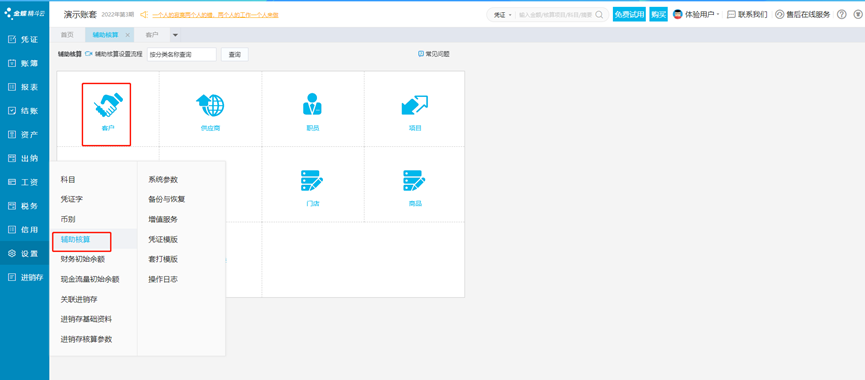The height and width of the screenshot is (380, 865).
Task: Choose 凭证模版 menu entry
Action: (163, 239)
